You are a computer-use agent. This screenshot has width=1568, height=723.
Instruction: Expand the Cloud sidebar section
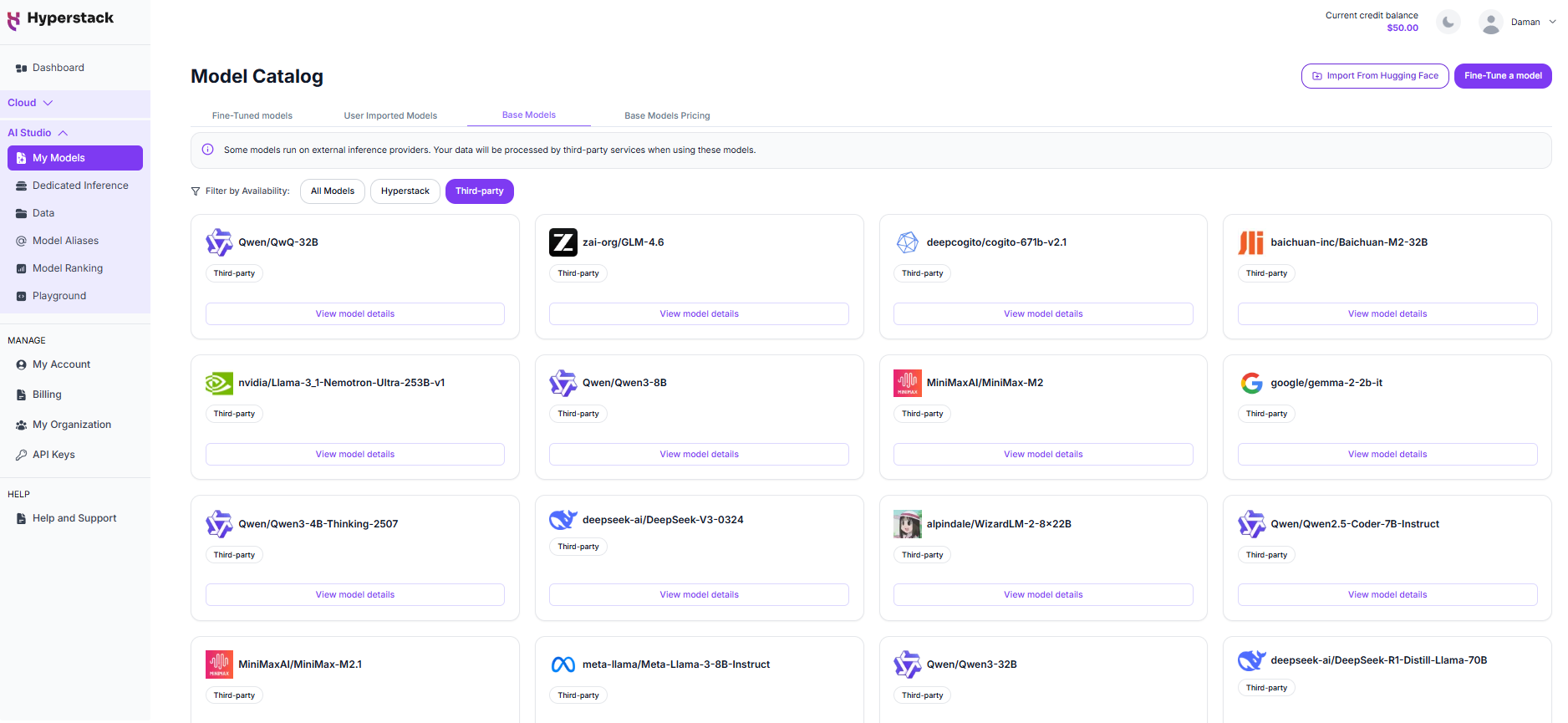[31, 103]
